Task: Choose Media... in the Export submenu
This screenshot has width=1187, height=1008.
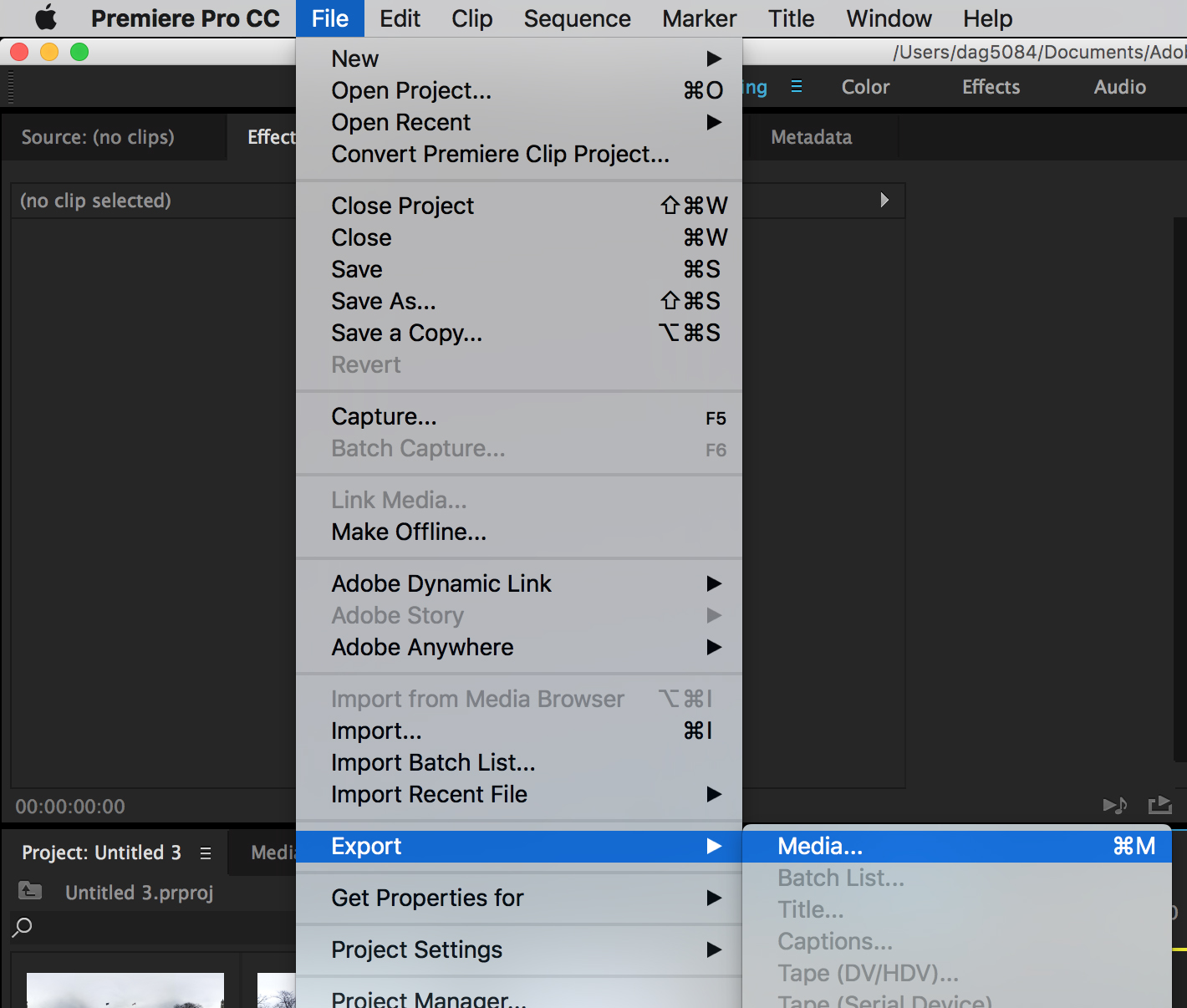Action: (957, 846)
